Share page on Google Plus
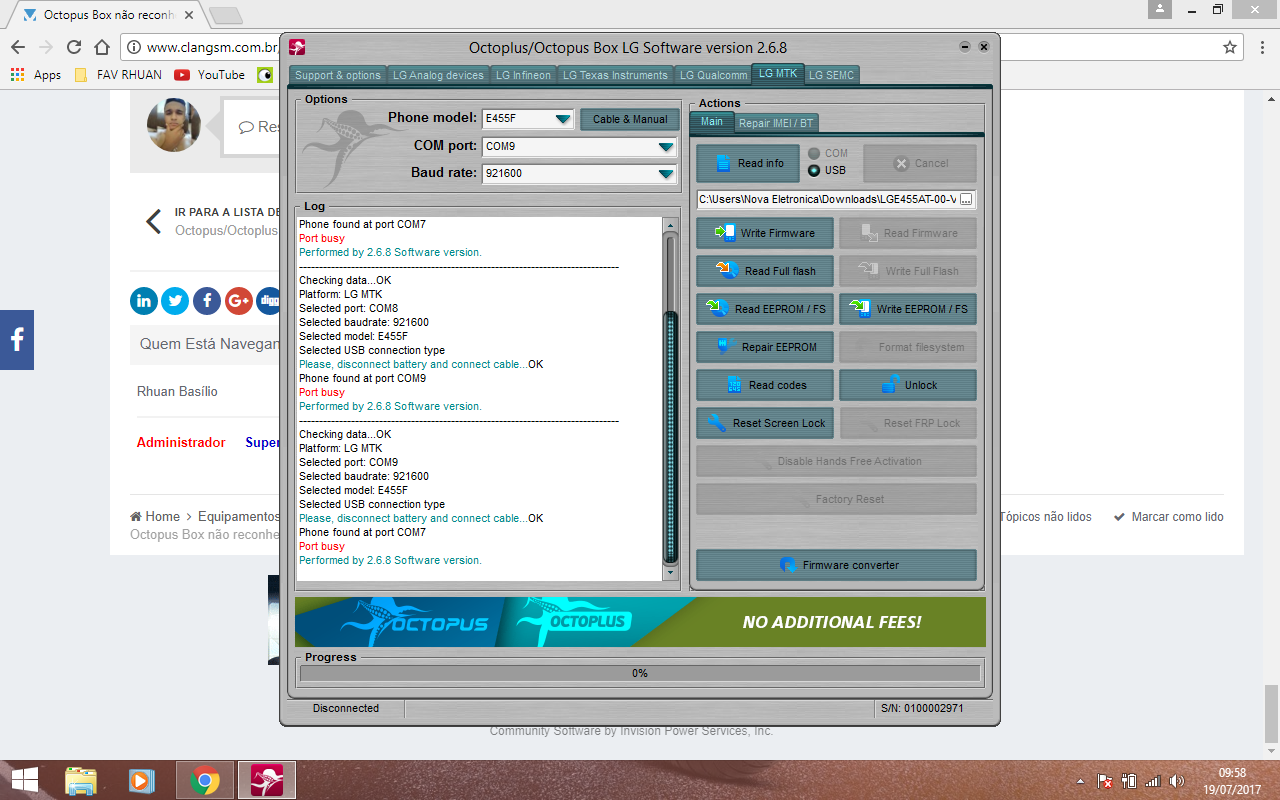This screenshot has width=1280, height=800. pos(238,300)
